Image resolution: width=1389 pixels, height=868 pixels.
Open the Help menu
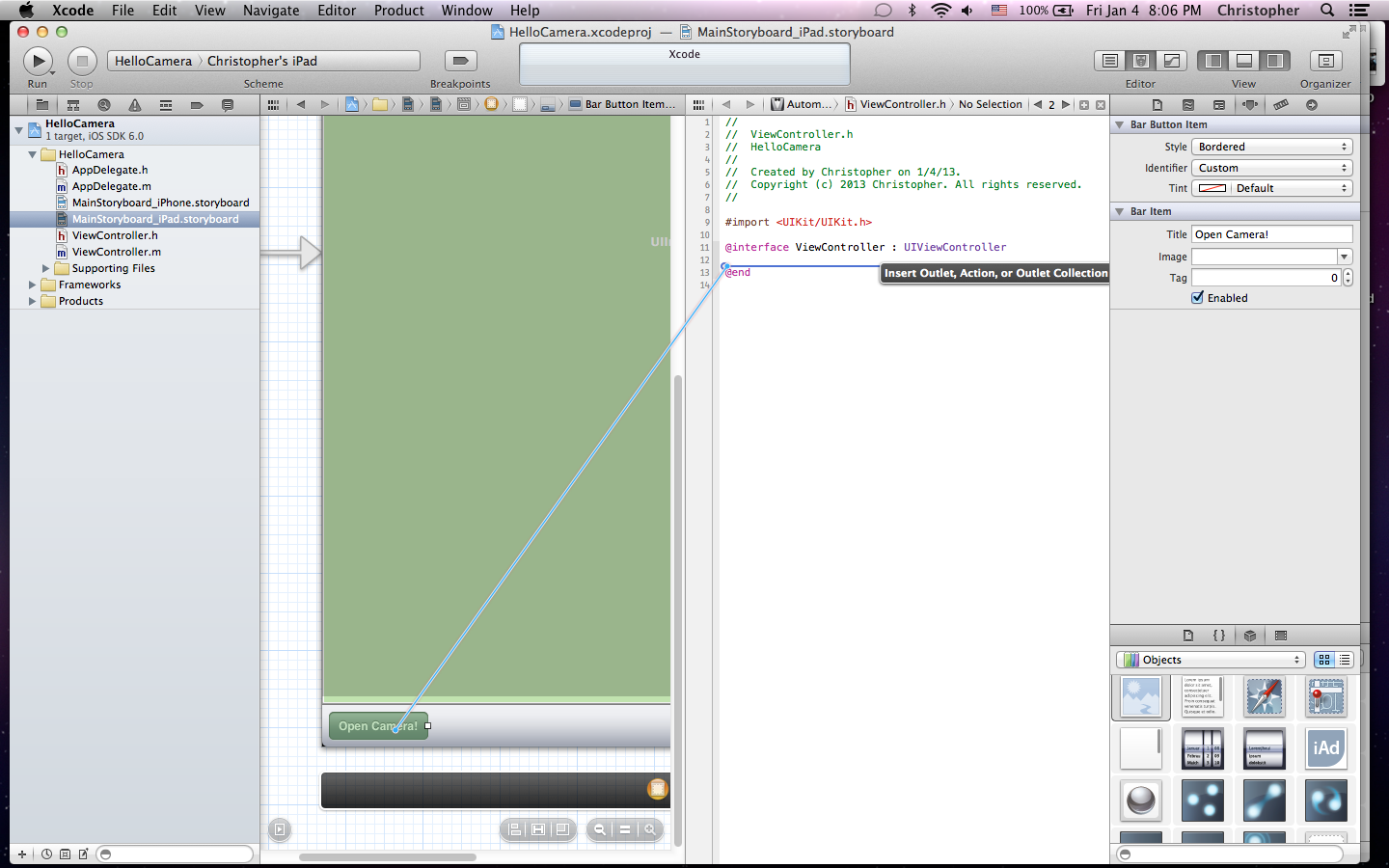tap(525, 11)
